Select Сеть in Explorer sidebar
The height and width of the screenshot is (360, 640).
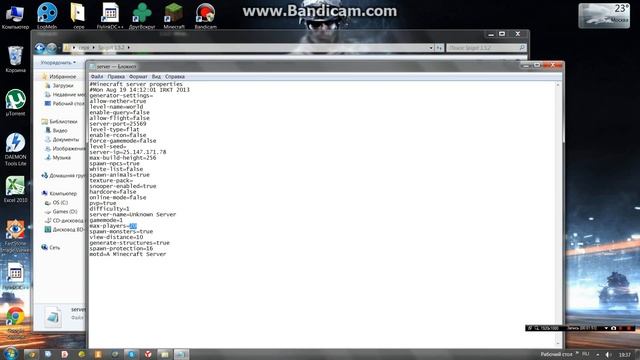pos(51,247)
